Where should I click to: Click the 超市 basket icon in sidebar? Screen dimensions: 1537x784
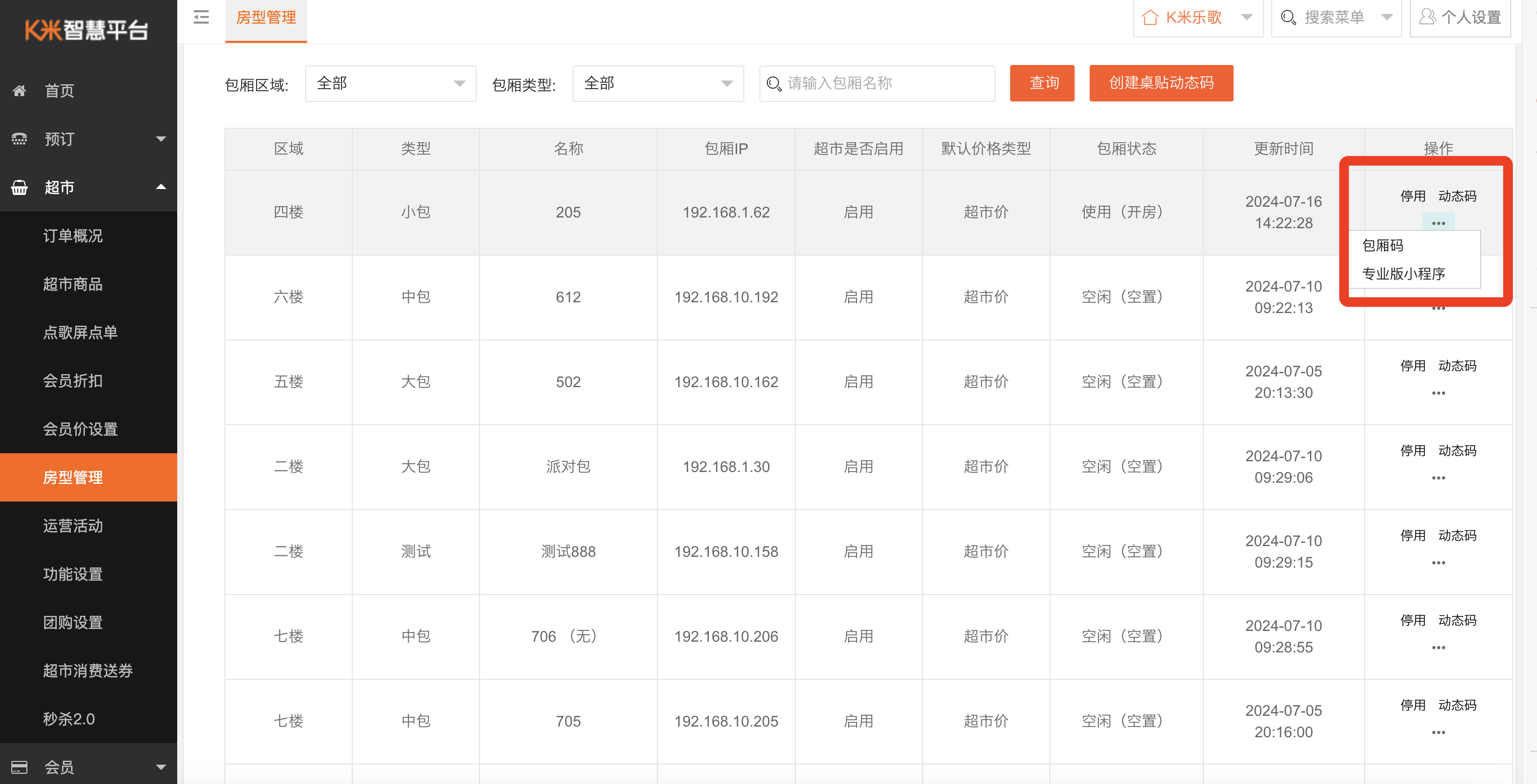coord(19,187)
